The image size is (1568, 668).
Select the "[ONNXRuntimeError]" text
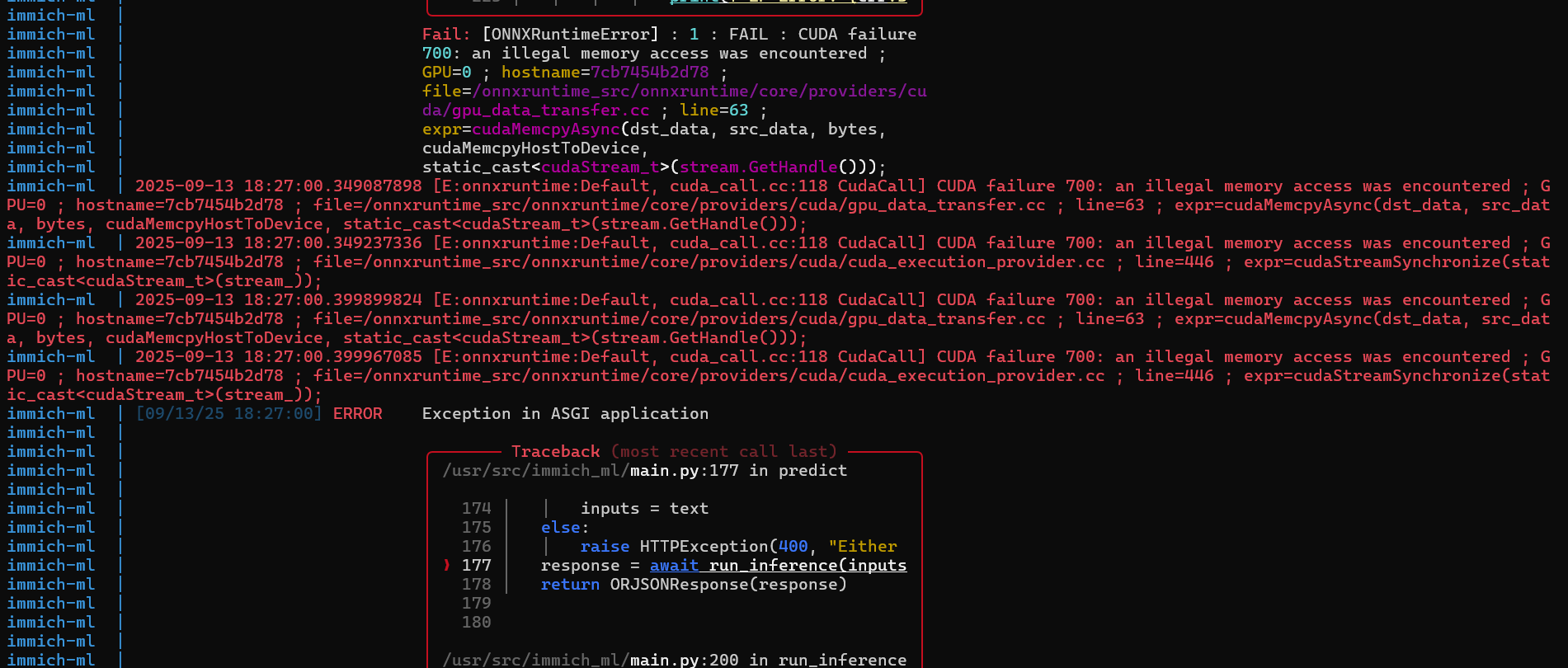pos(571,34)
